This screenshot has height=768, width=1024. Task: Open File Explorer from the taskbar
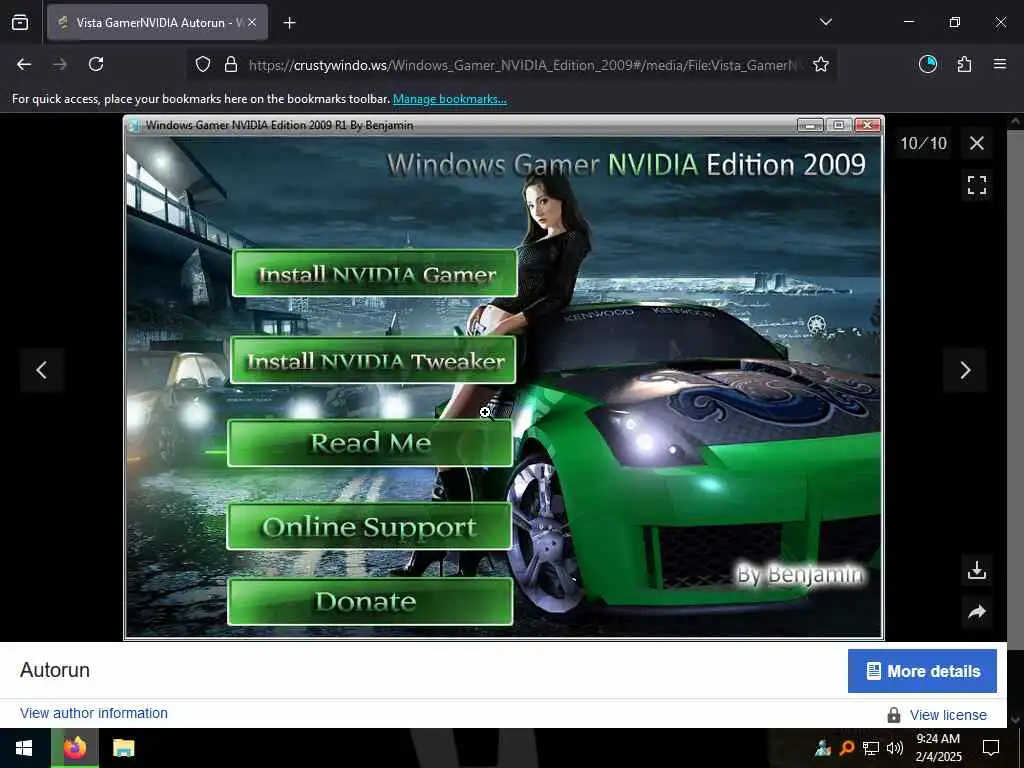123,748
